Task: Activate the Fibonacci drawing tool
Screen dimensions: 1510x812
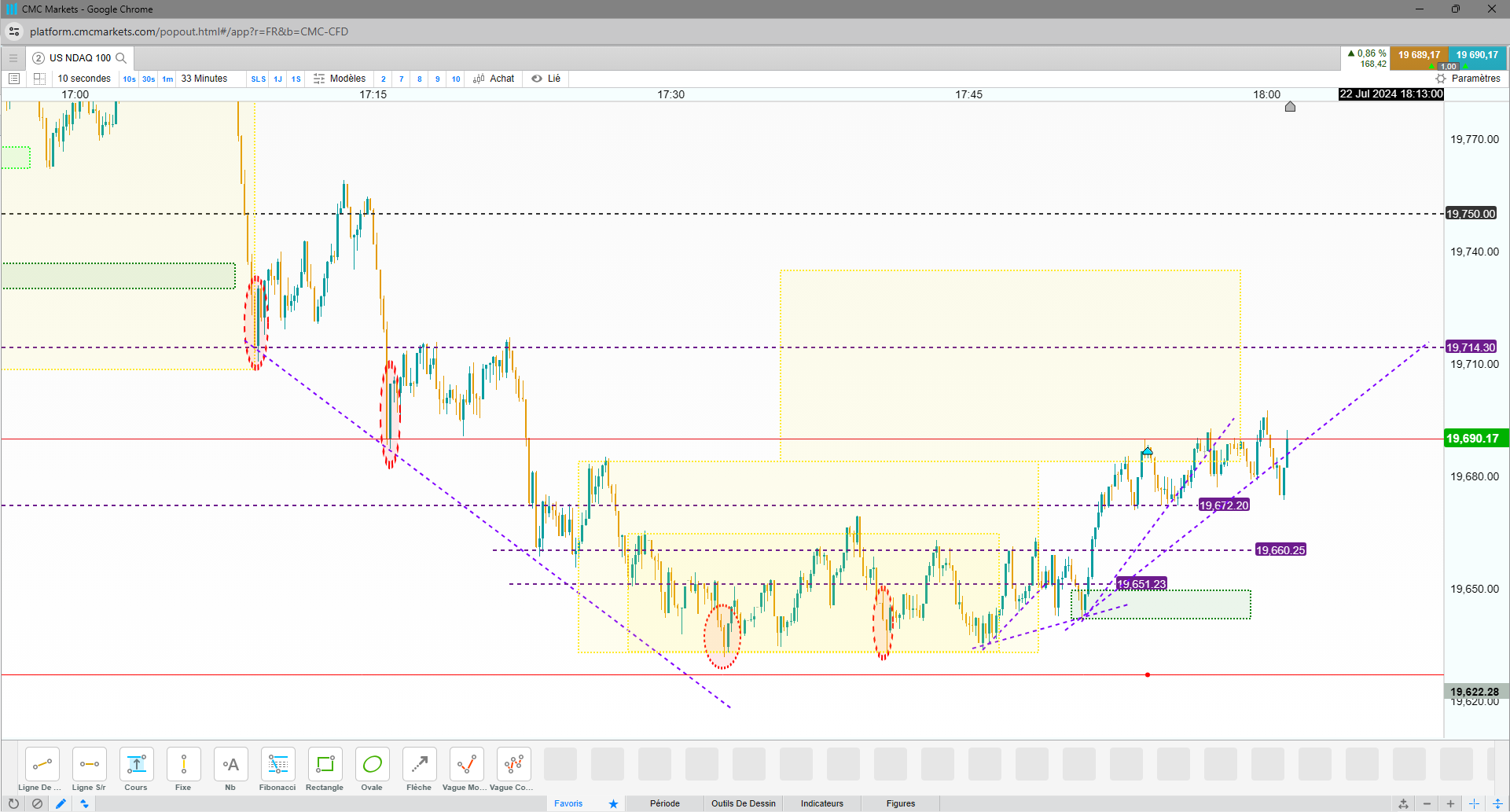Action: click(x=277, y=764)
